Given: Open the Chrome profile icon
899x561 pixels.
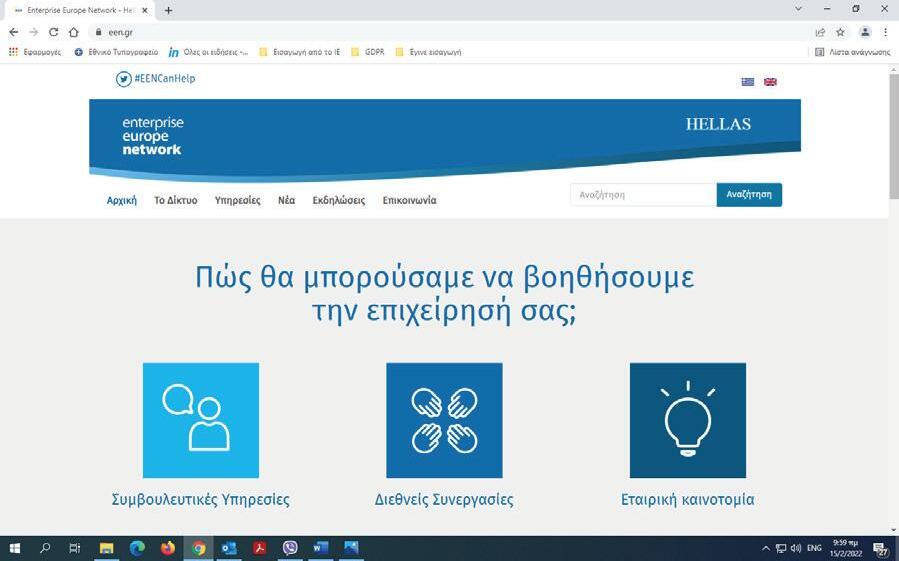Looking at the screenshot, I should pyautogui.click(x=865, y=32).
